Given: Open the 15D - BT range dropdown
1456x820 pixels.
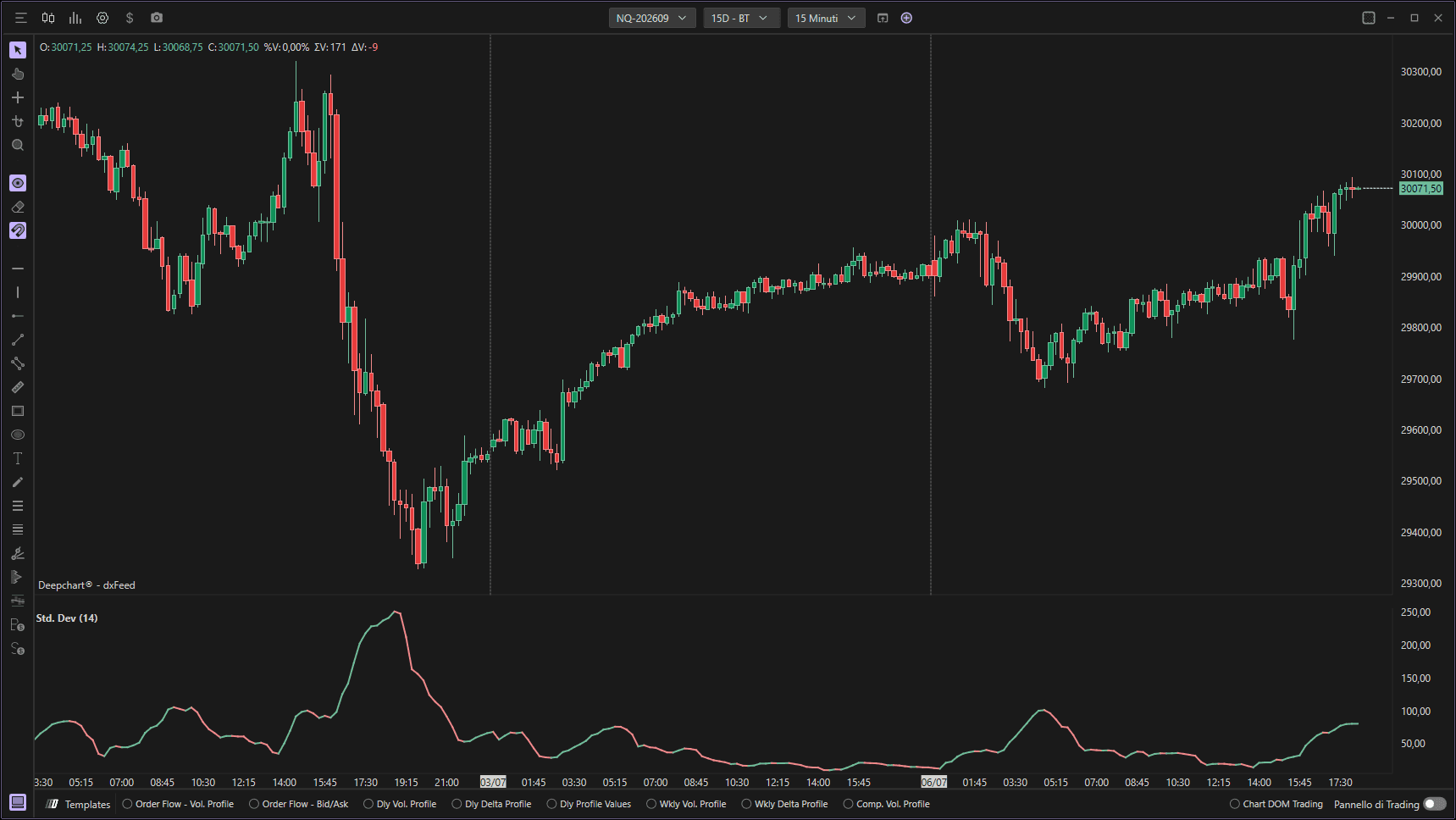Looking at the screenshot, I should coord(741,18).
